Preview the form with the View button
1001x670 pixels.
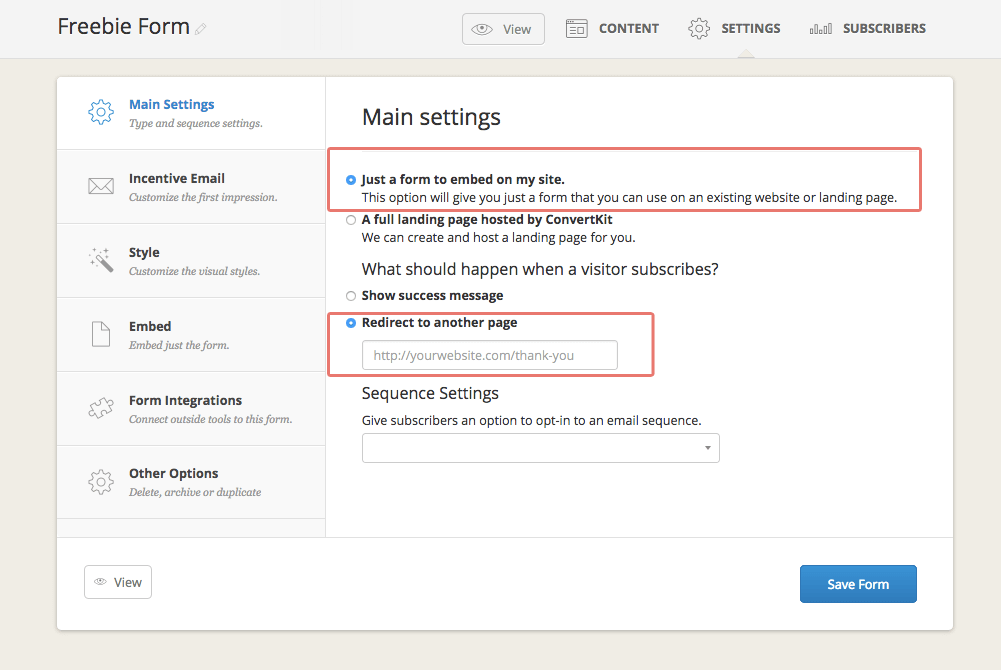point(117,581)
